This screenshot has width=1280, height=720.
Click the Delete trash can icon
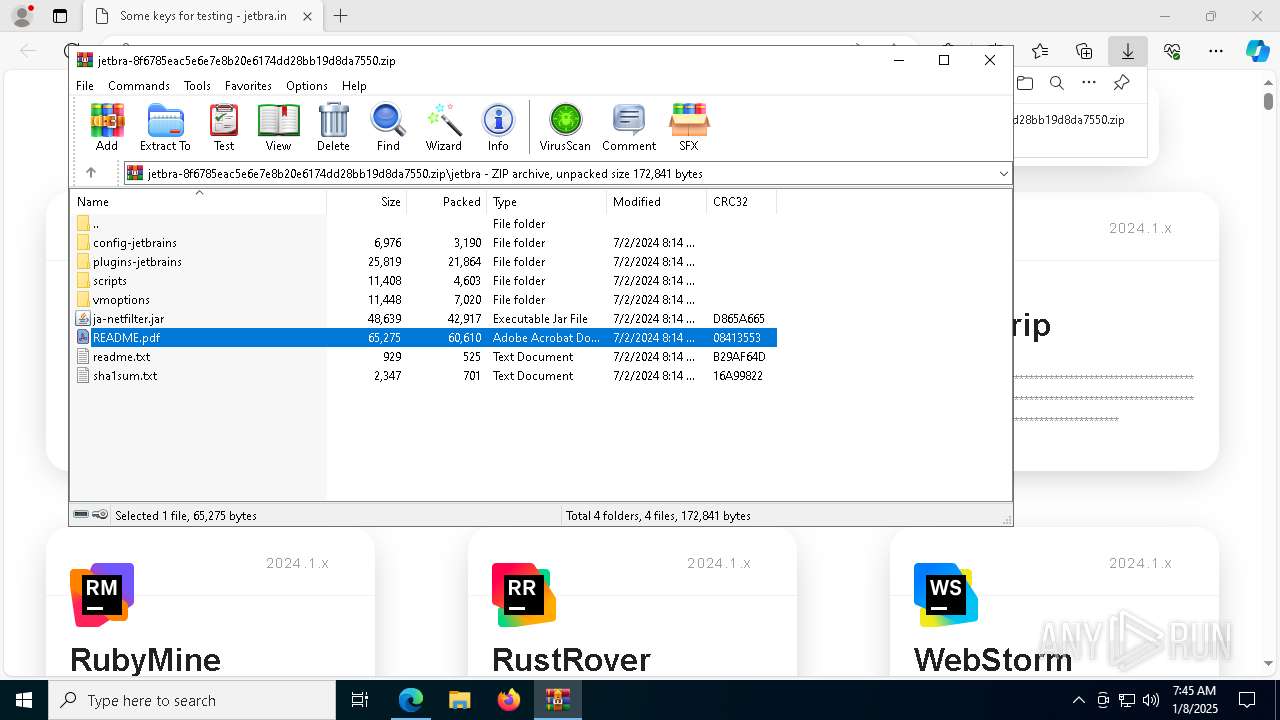tap(333, 127)
